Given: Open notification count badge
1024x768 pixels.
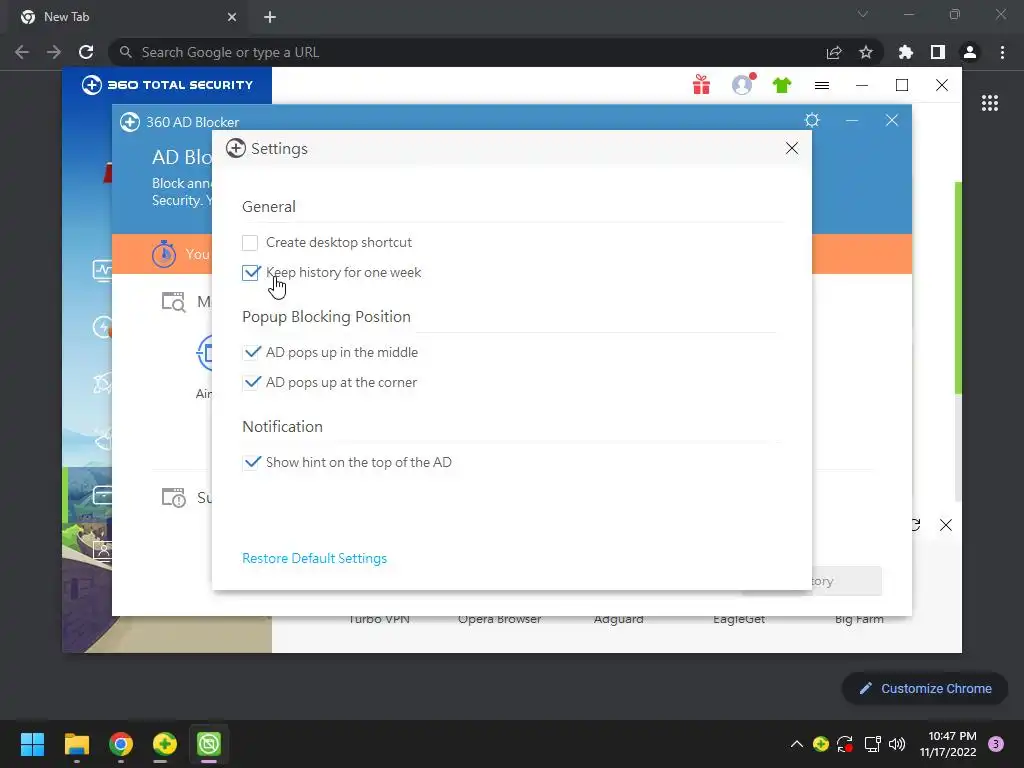Looking at the screenshot, I should pos(996,744).
